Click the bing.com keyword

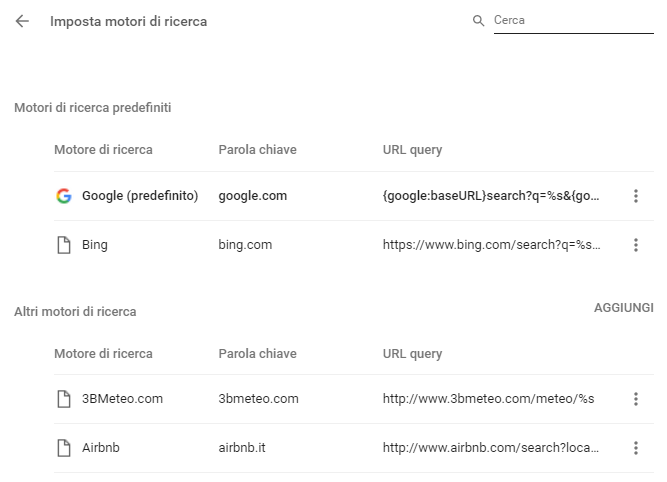(245, 245)
